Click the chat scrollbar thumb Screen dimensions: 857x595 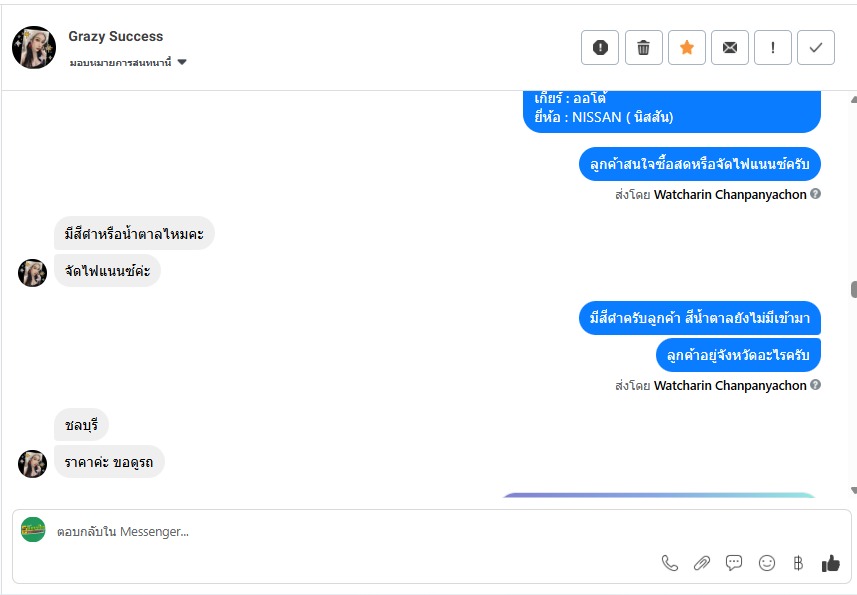[x=853, y=290]
